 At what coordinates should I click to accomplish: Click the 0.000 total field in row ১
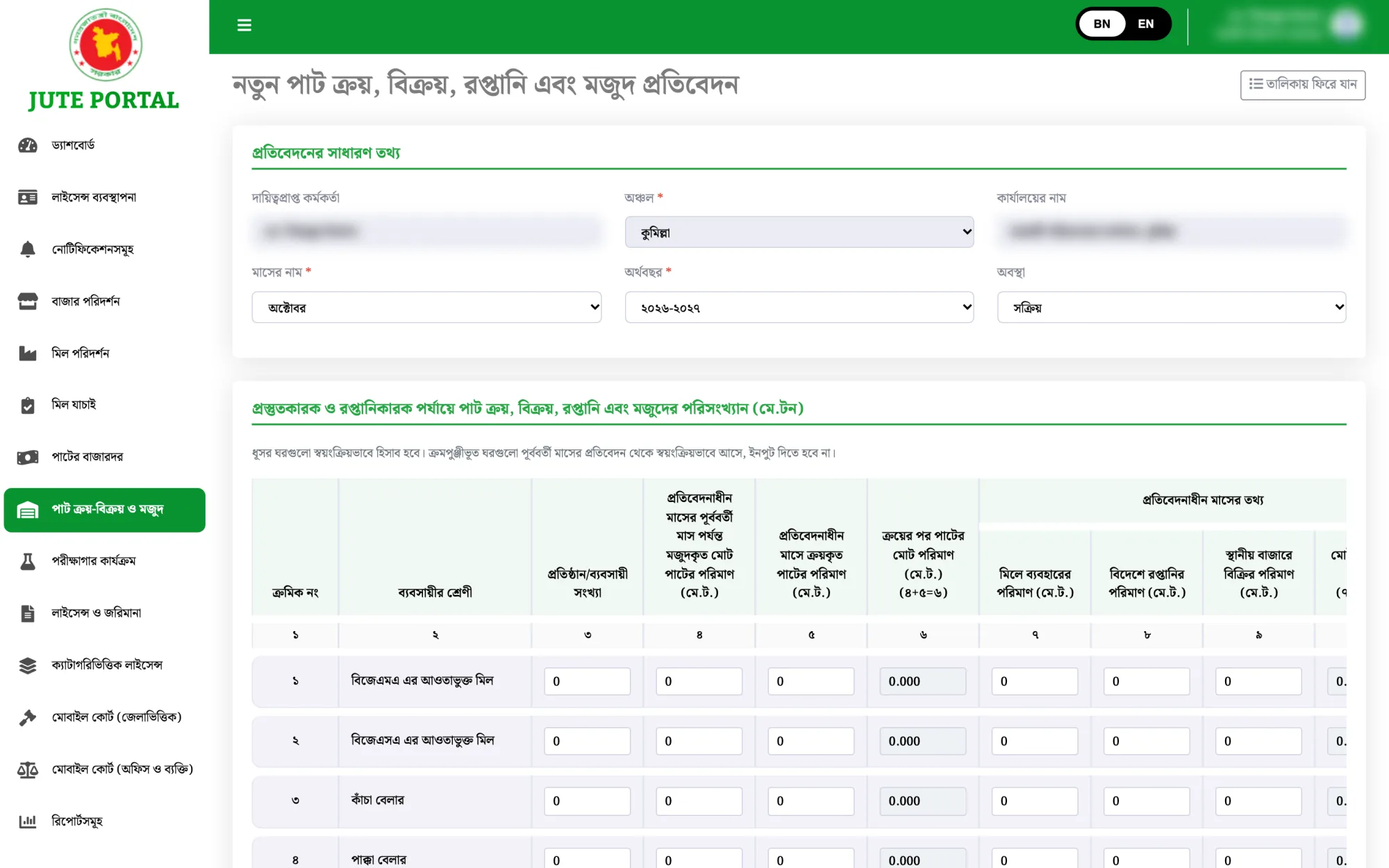tap(923, 681)
